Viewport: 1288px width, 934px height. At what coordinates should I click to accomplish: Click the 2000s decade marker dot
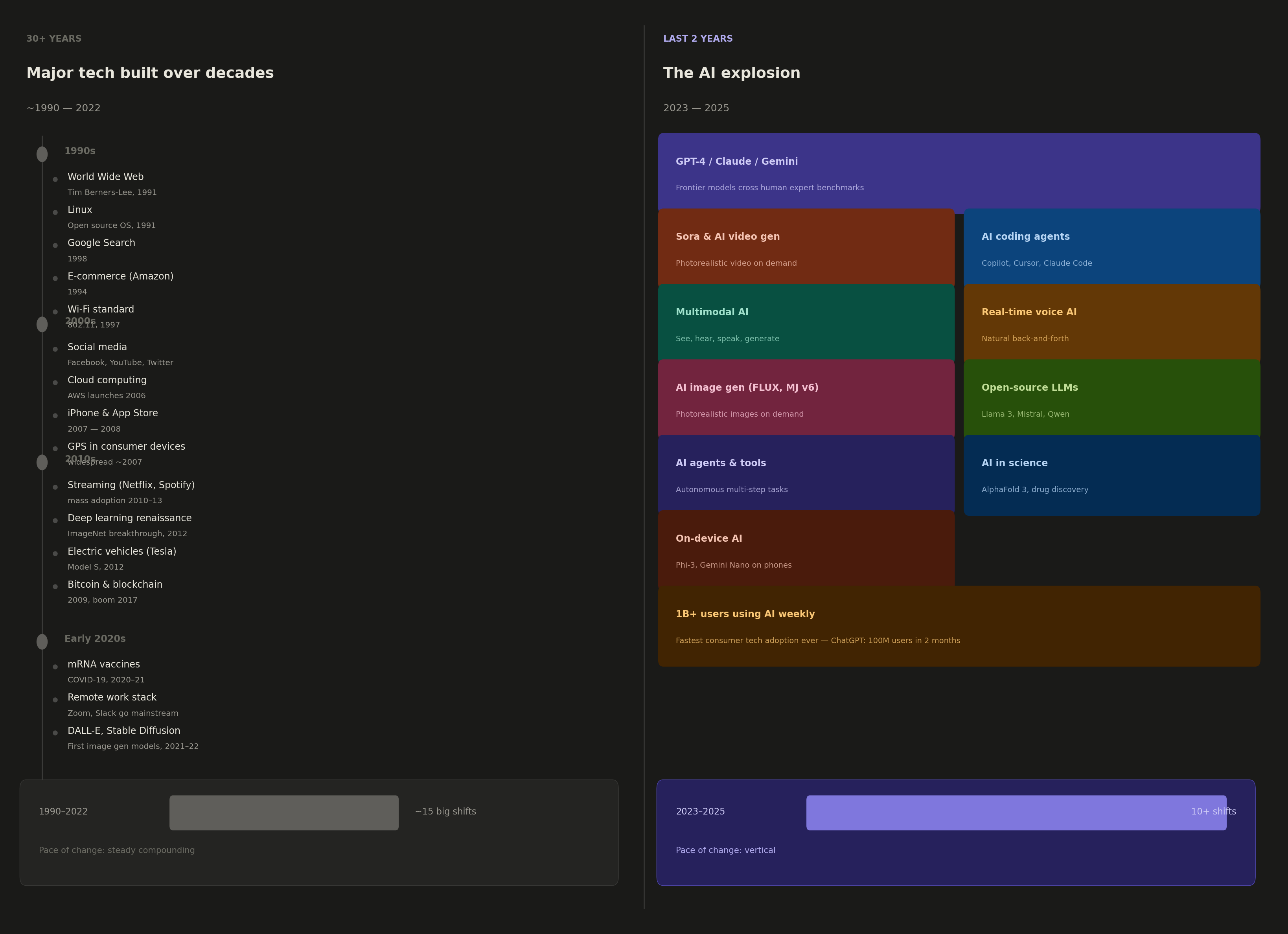(x=42, y=324)
